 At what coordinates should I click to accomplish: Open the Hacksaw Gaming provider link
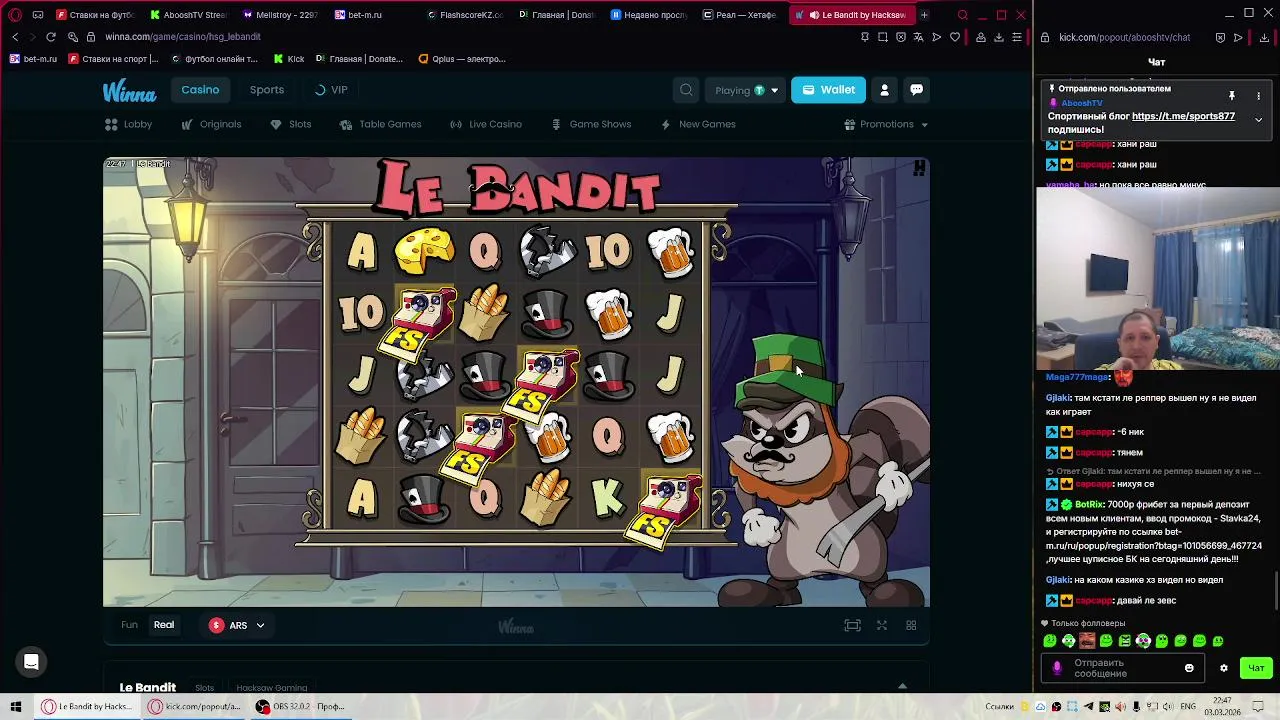271,688
